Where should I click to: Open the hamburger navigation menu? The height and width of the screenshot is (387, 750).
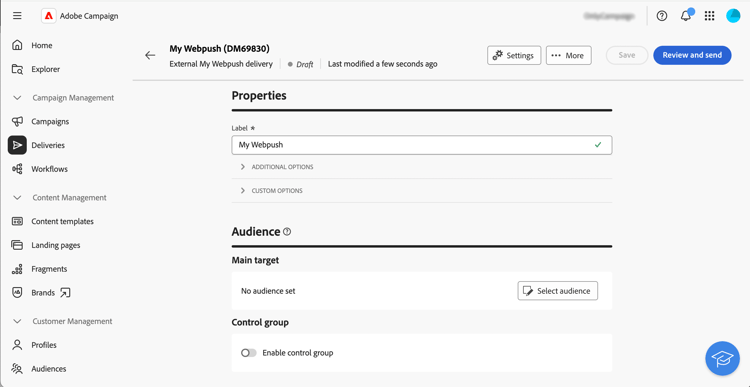pos(17,16)
